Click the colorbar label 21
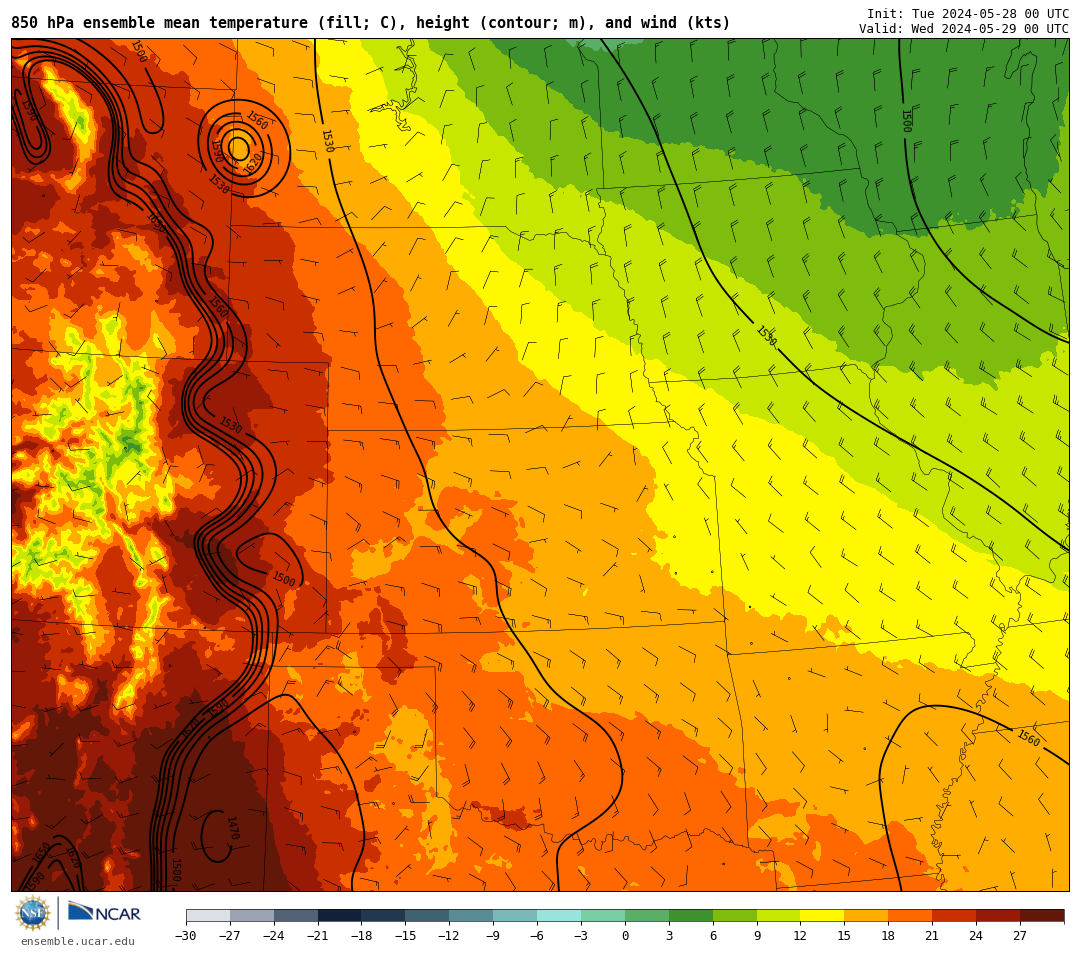Screen dimensions: 1080x954 932,935
